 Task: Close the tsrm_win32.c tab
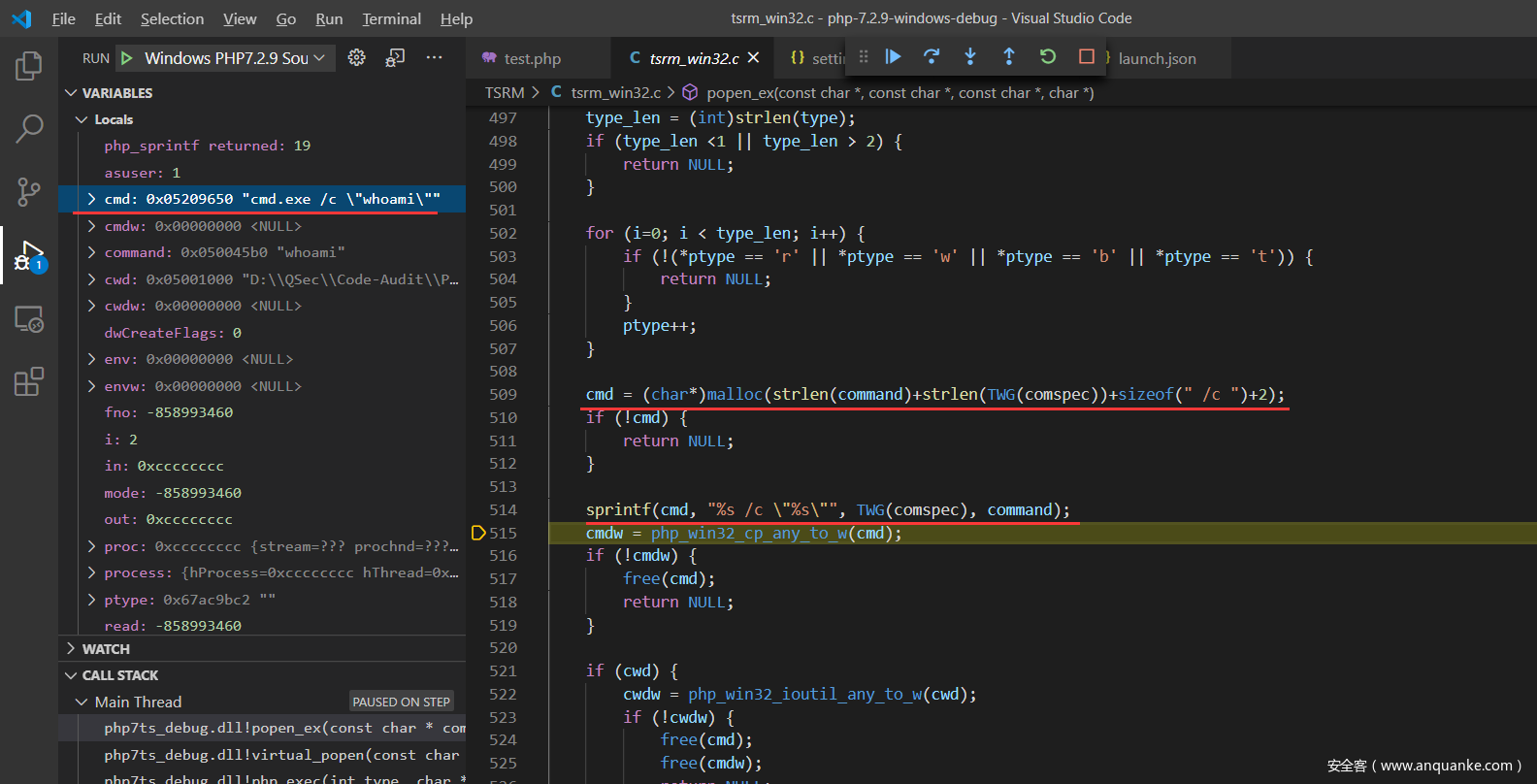click(753, 58)
